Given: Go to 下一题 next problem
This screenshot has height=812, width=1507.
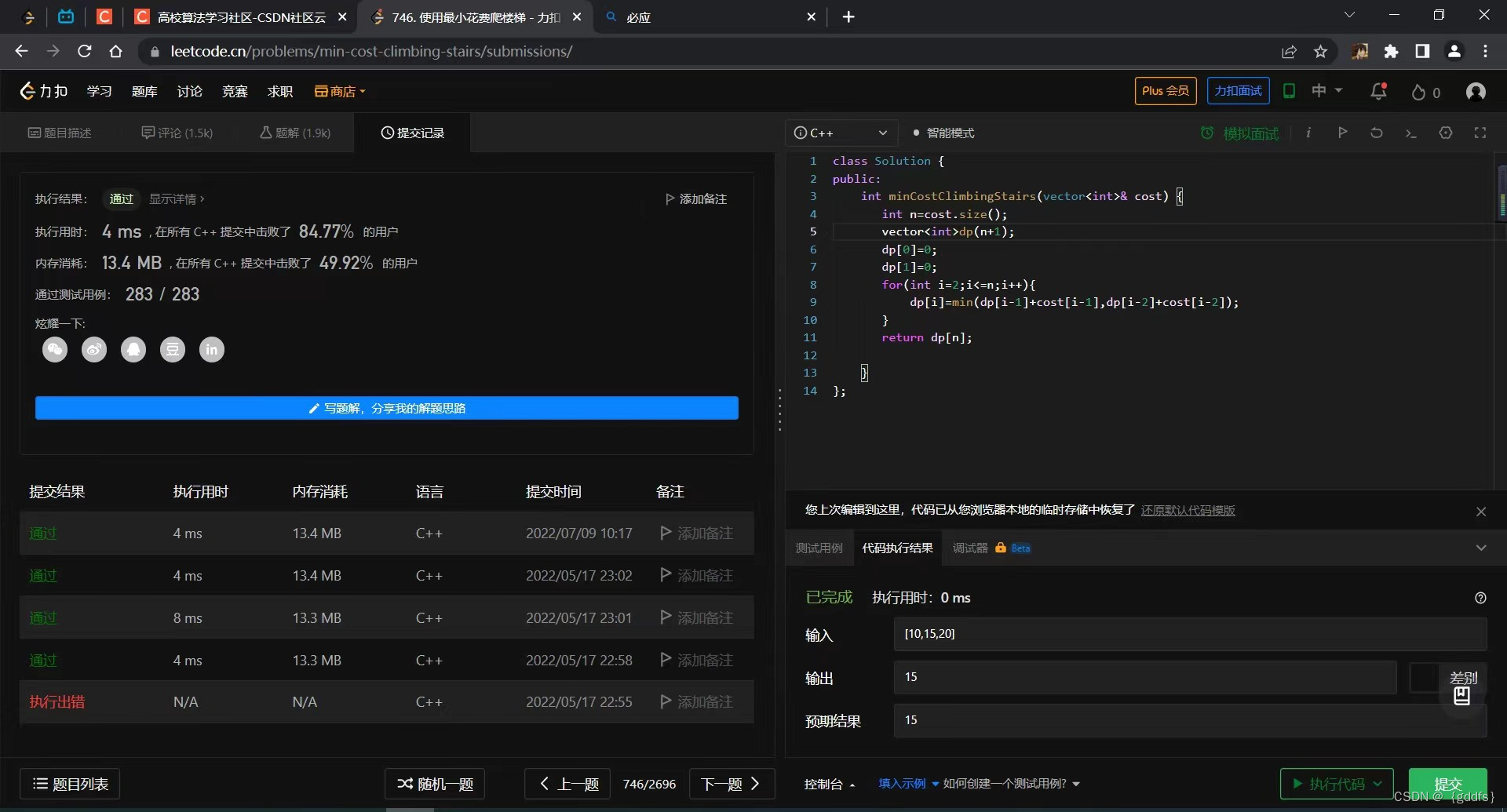Looking at the screenshot, I should [732, 784].
